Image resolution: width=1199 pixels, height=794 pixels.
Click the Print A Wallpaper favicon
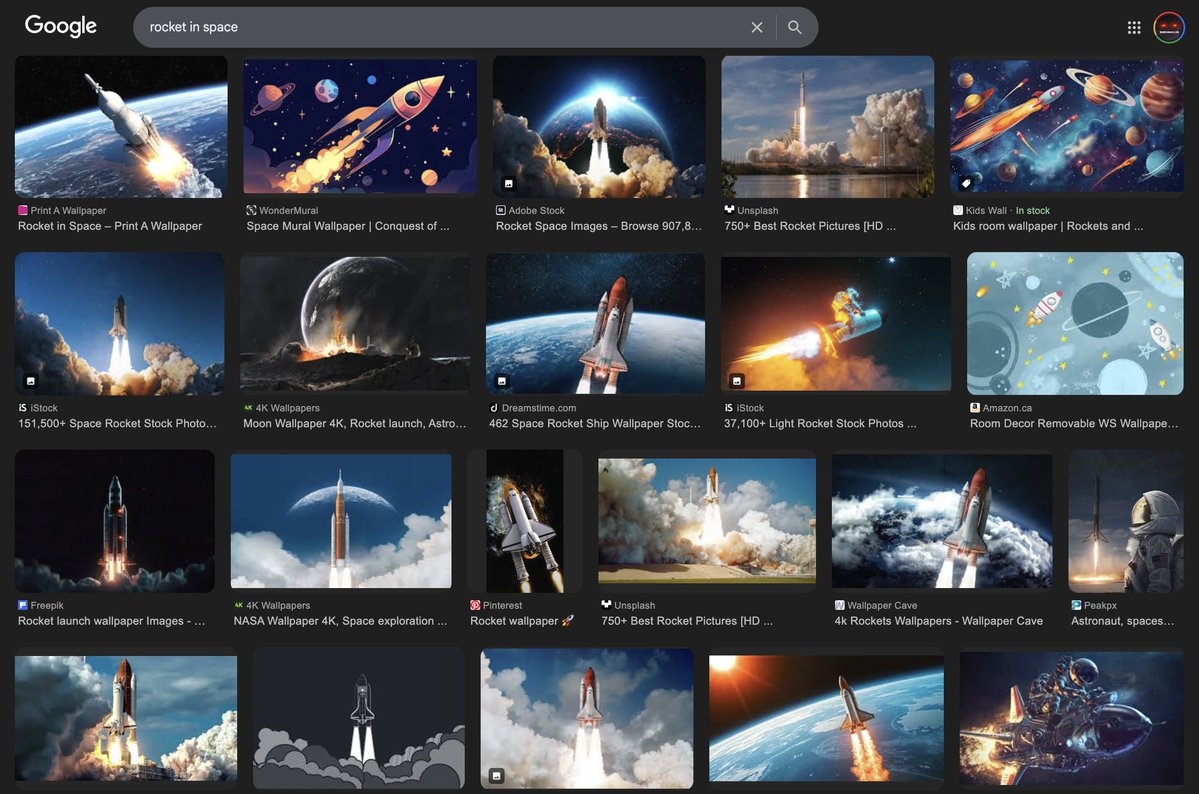(x=23, y=210)
